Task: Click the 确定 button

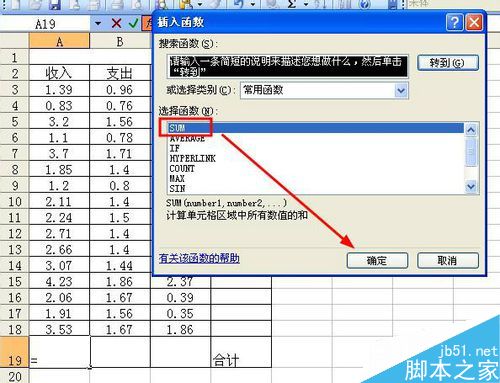Action: (377, 260)
